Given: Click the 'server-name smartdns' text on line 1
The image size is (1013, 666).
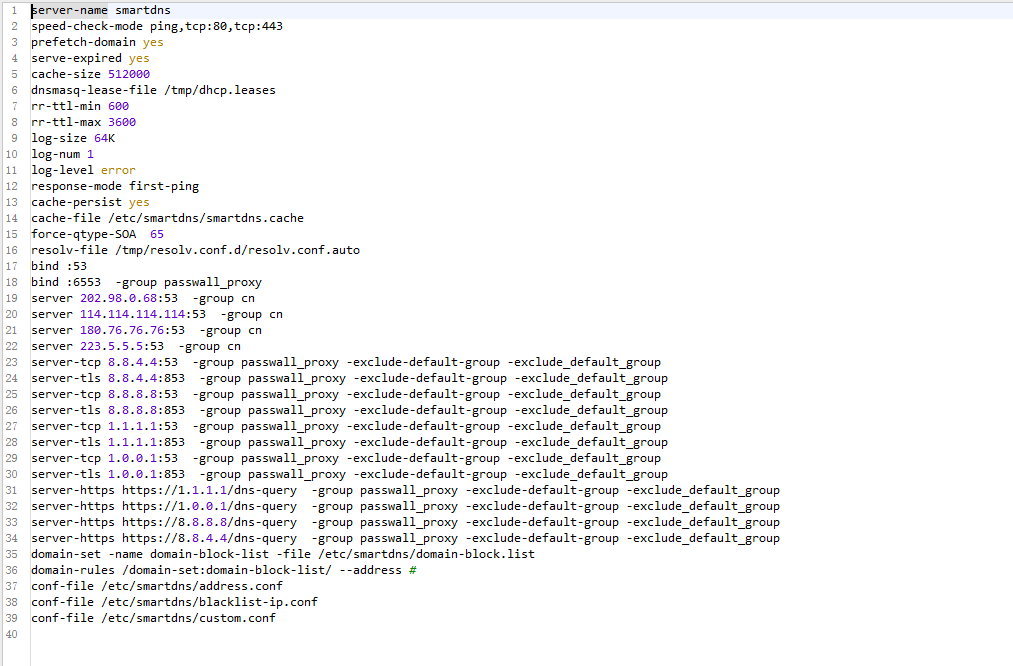Looking at the screenshot, I should (101, 10).
